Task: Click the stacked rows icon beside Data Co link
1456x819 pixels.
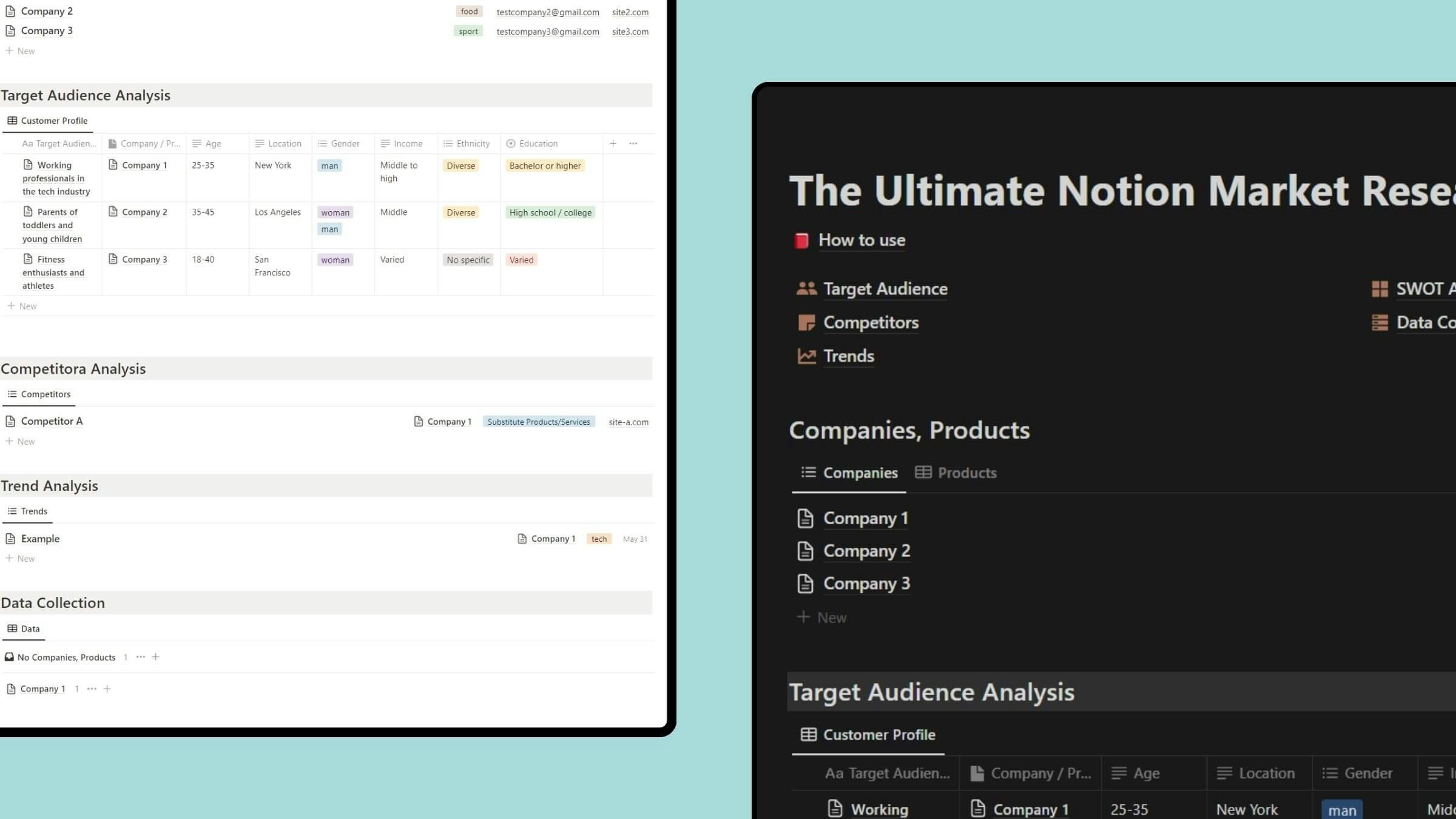Action: [x=1380, y=323]
